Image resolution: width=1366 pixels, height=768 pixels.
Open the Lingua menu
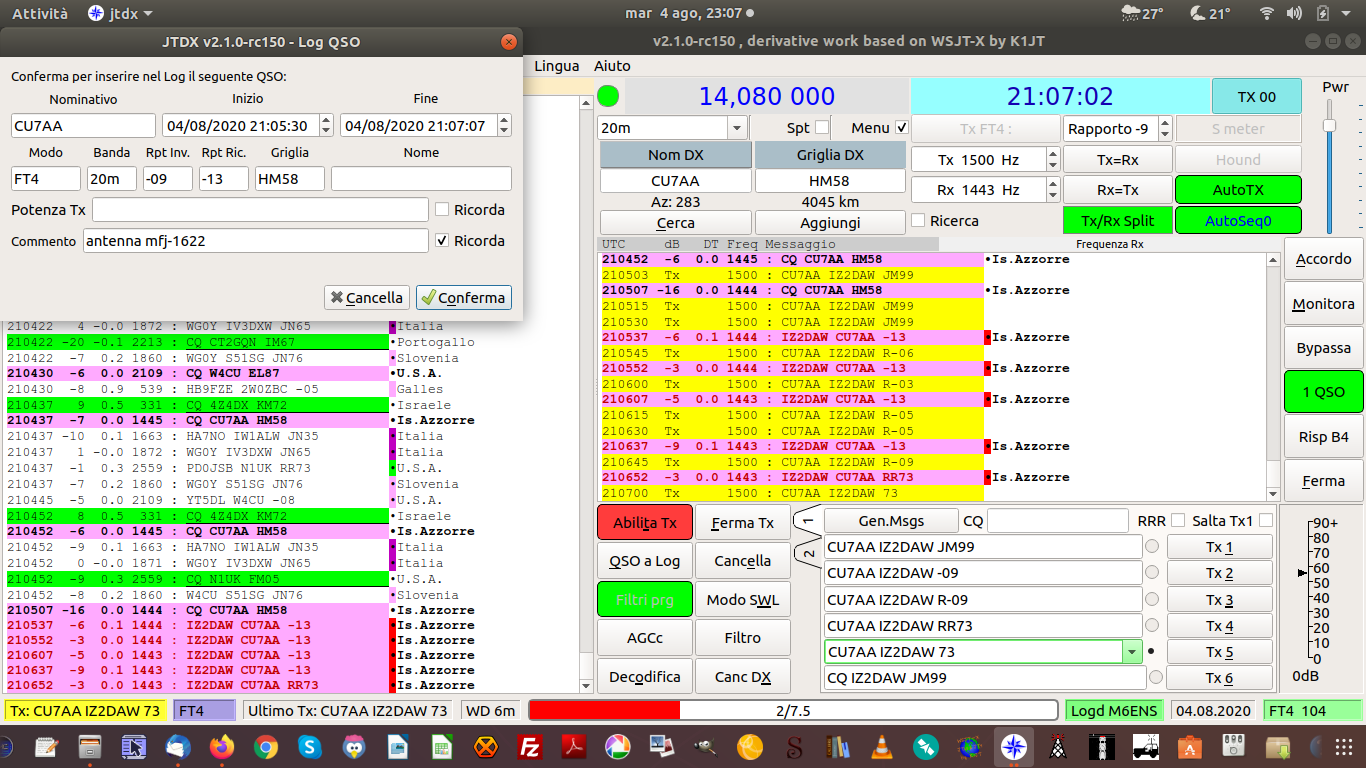tap(557, 66)
